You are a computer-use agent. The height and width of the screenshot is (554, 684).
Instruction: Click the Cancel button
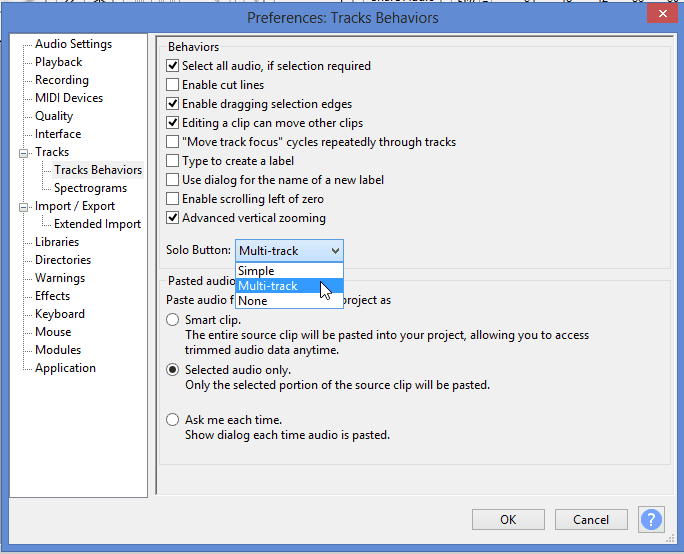coord(591,519)
